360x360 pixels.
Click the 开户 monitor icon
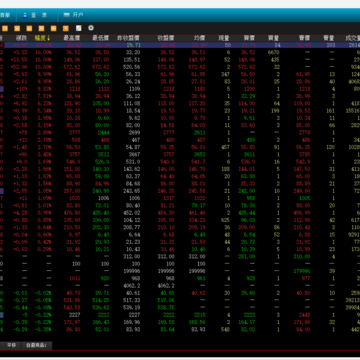click(x=66, y=15)
